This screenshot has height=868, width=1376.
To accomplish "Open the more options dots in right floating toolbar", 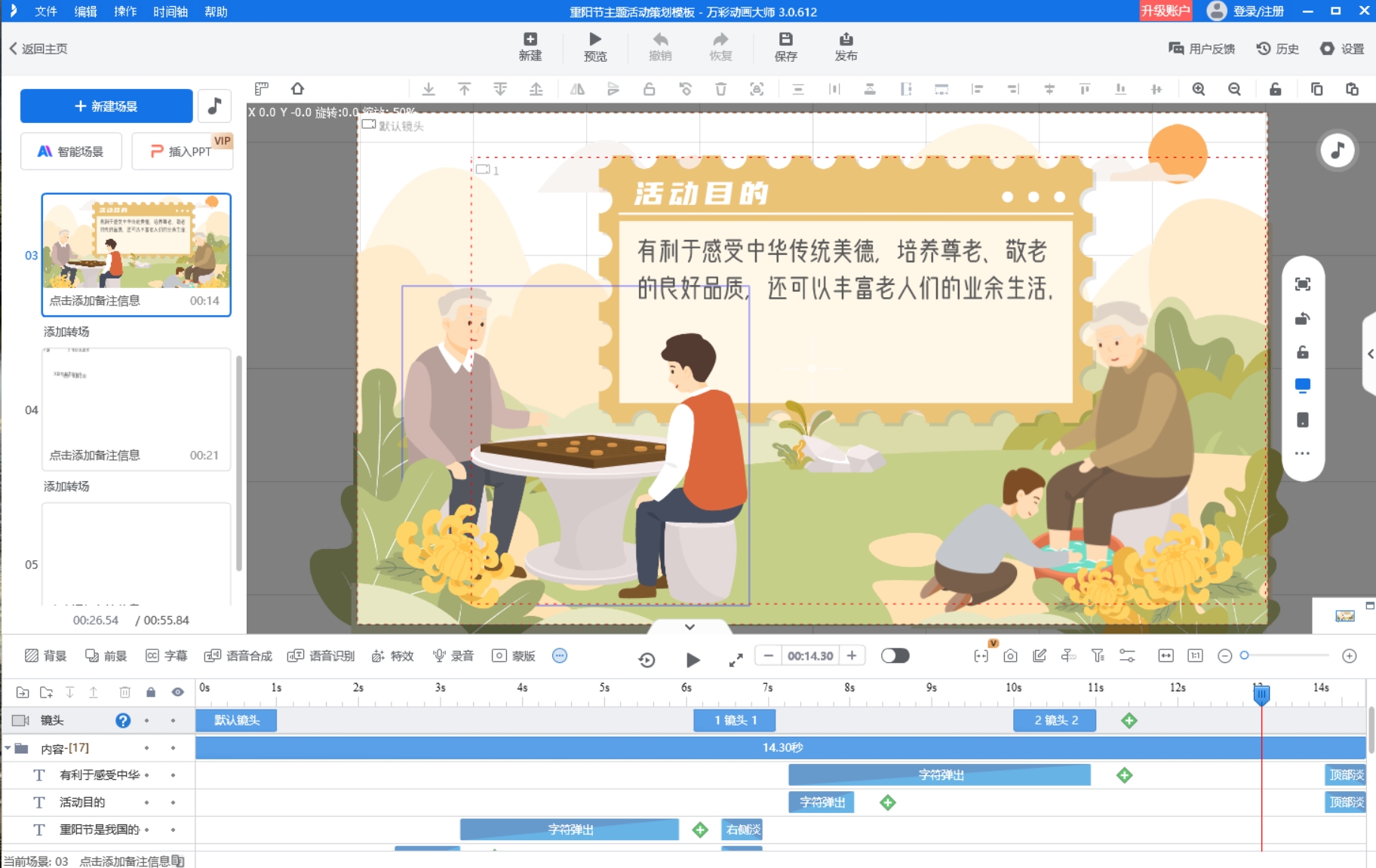I will [1303, 453].
